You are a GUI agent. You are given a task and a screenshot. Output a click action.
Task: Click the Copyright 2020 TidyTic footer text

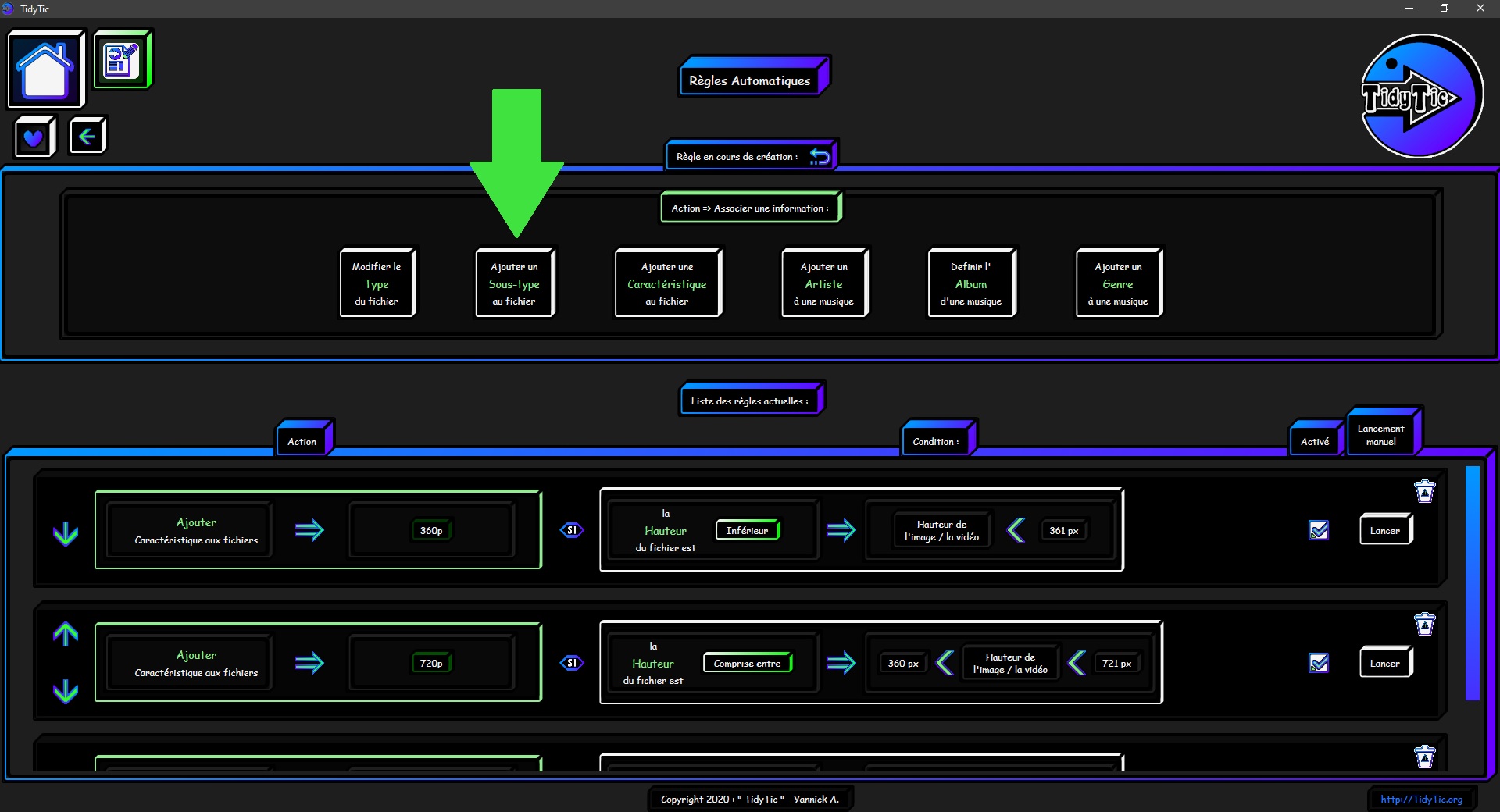750,799
